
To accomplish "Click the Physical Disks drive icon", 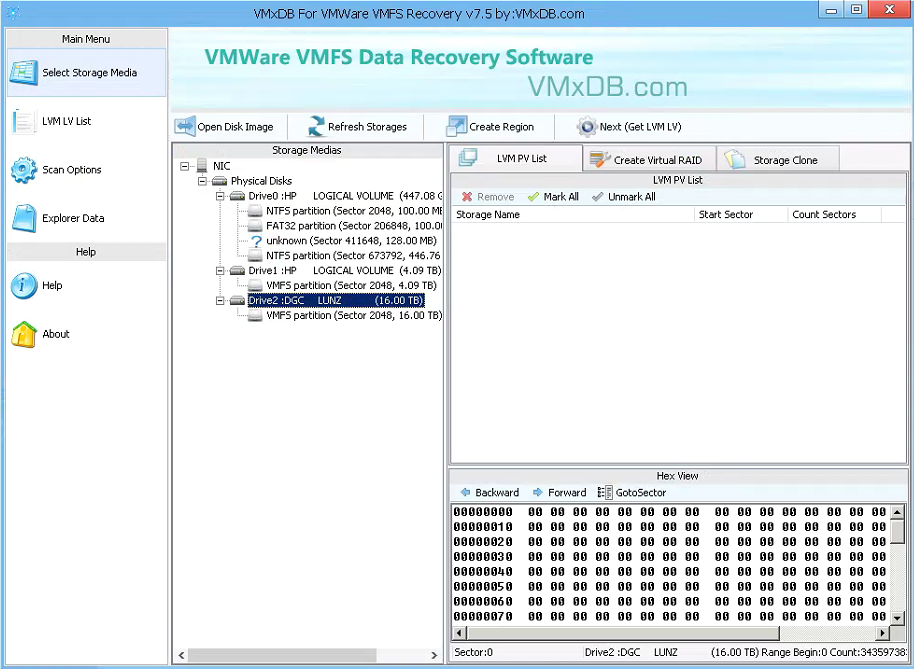I will [x=220, y=181].
